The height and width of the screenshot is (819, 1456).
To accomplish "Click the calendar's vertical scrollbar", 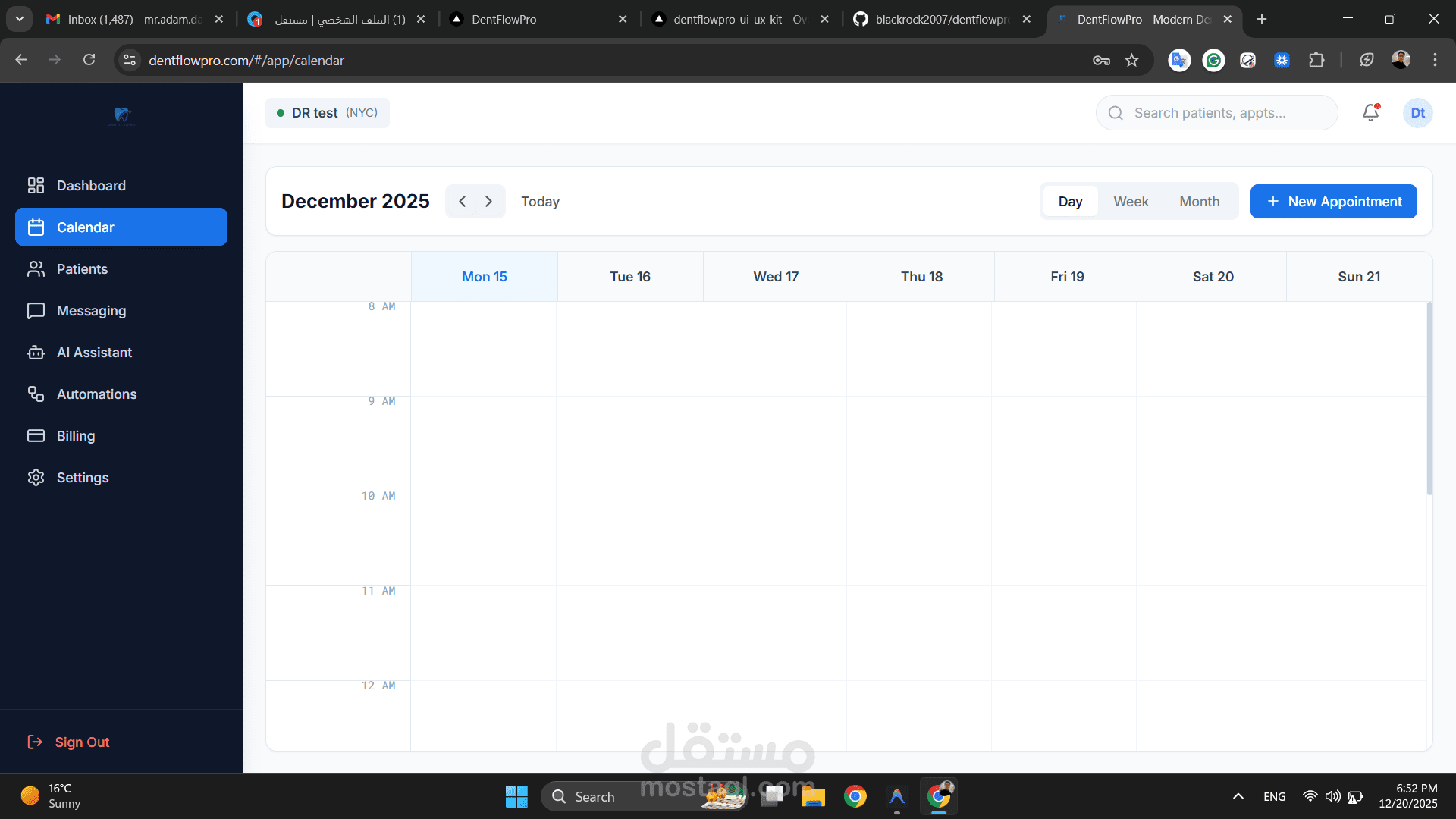I will 1429,399.
